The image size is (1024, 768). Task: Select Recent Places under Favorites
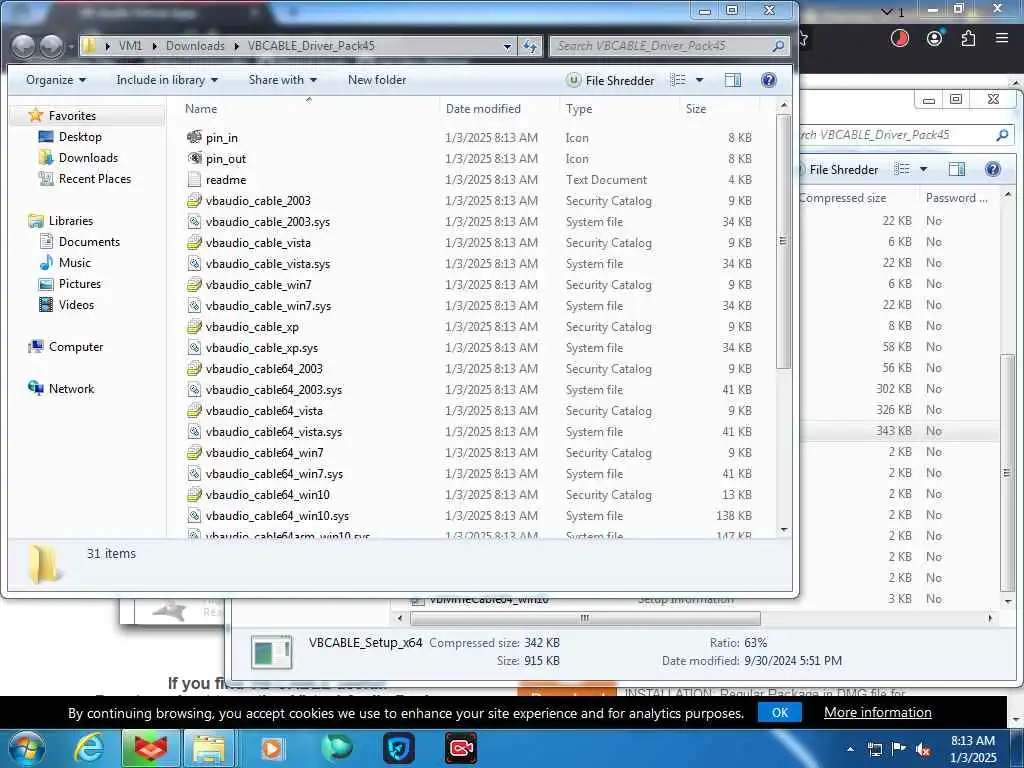[x=95, y=178]
